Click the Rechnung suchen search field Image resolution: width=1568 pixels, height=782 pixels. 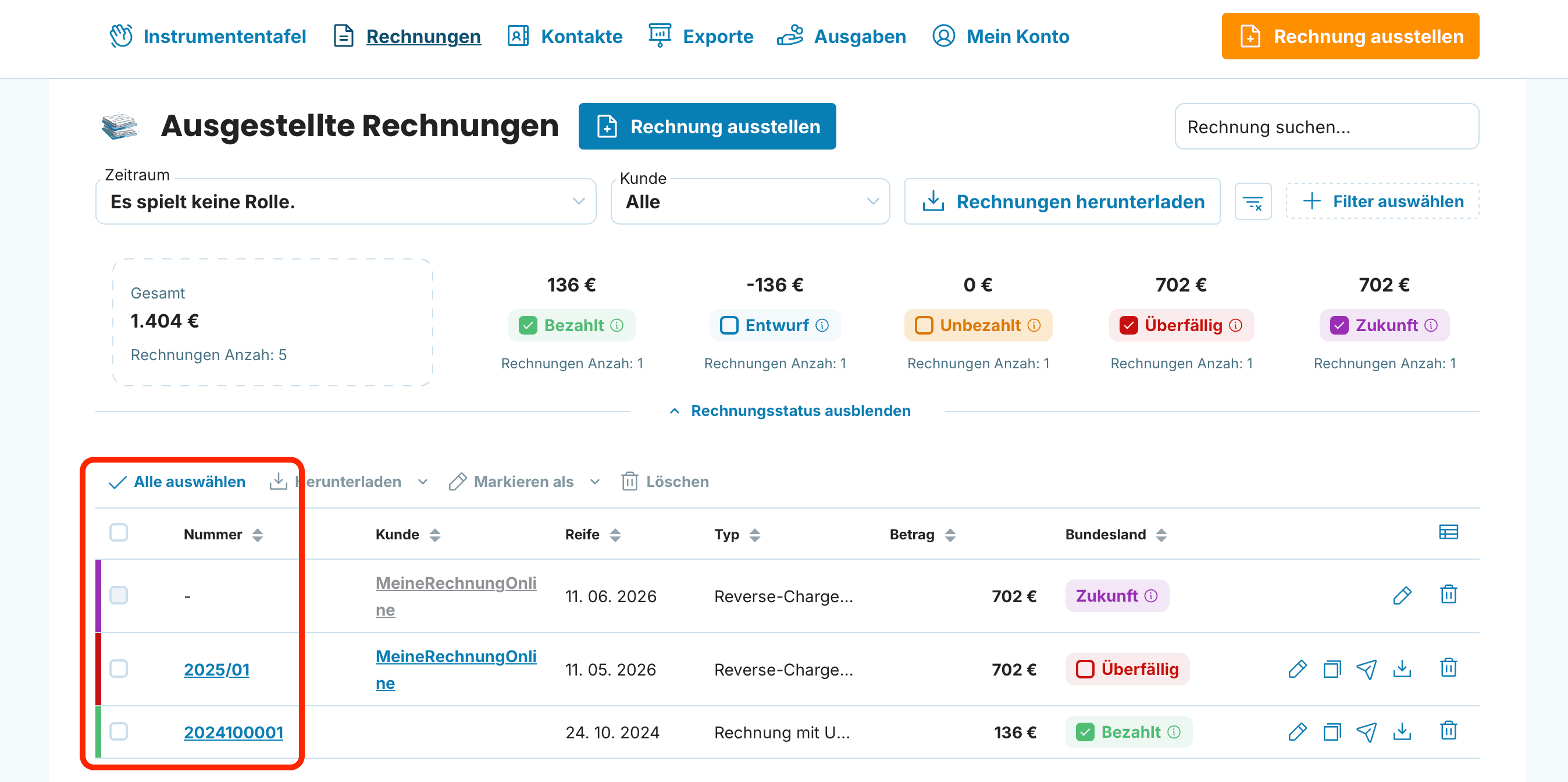tap(1327, 127)
